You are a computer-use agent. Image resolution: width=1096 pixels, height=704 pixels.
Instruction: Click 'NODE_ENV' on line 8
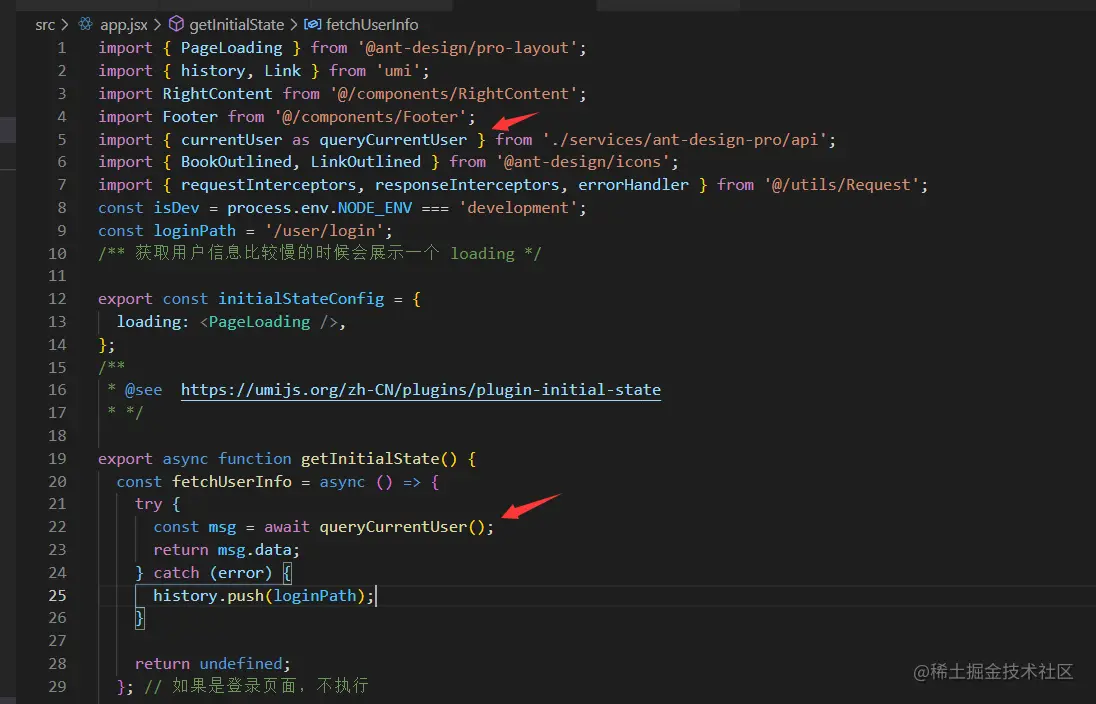tap(375, 208)
